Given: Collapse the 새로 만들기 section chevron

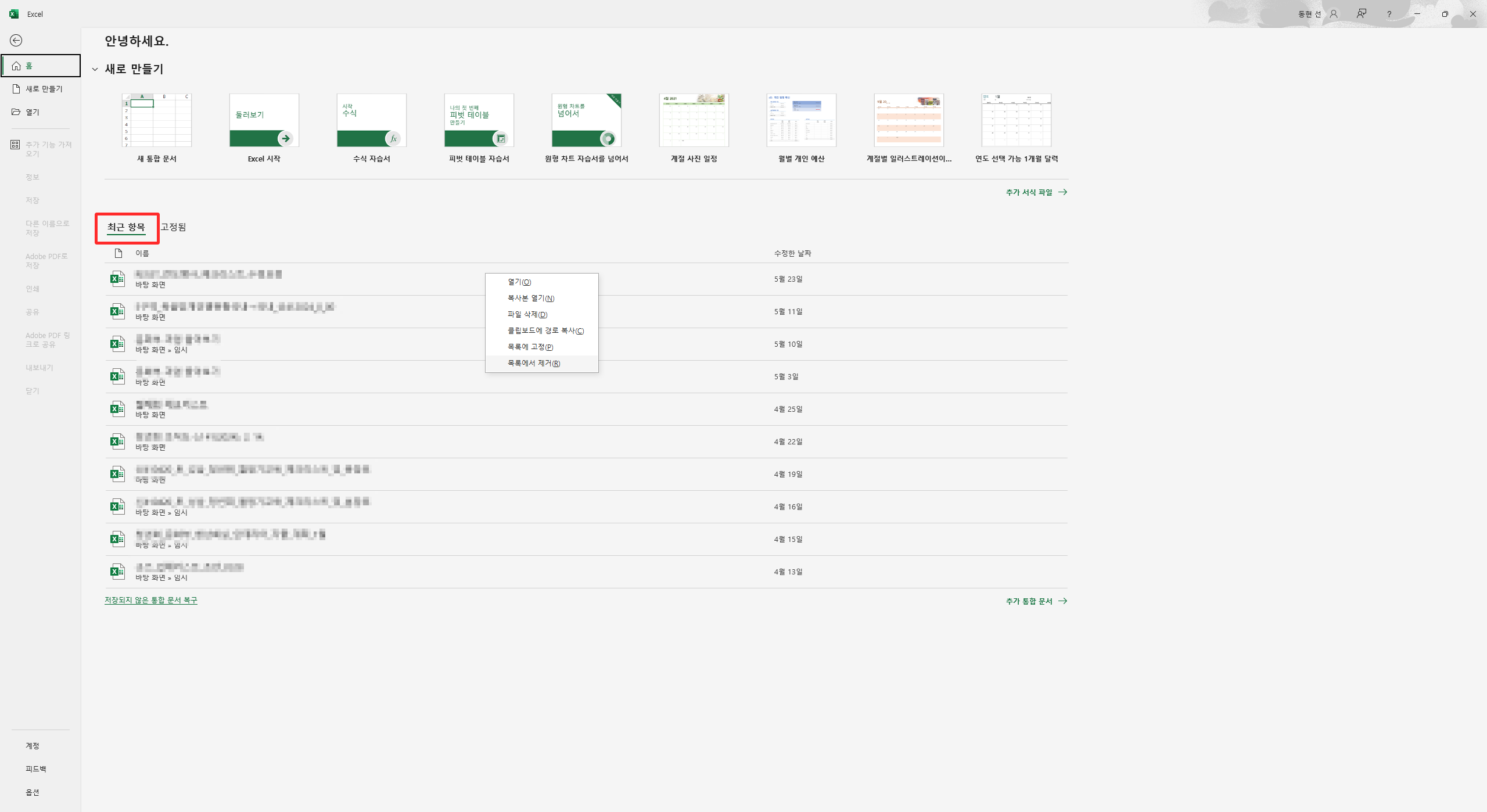Looking at the screenshot, I should pos(95,70).
